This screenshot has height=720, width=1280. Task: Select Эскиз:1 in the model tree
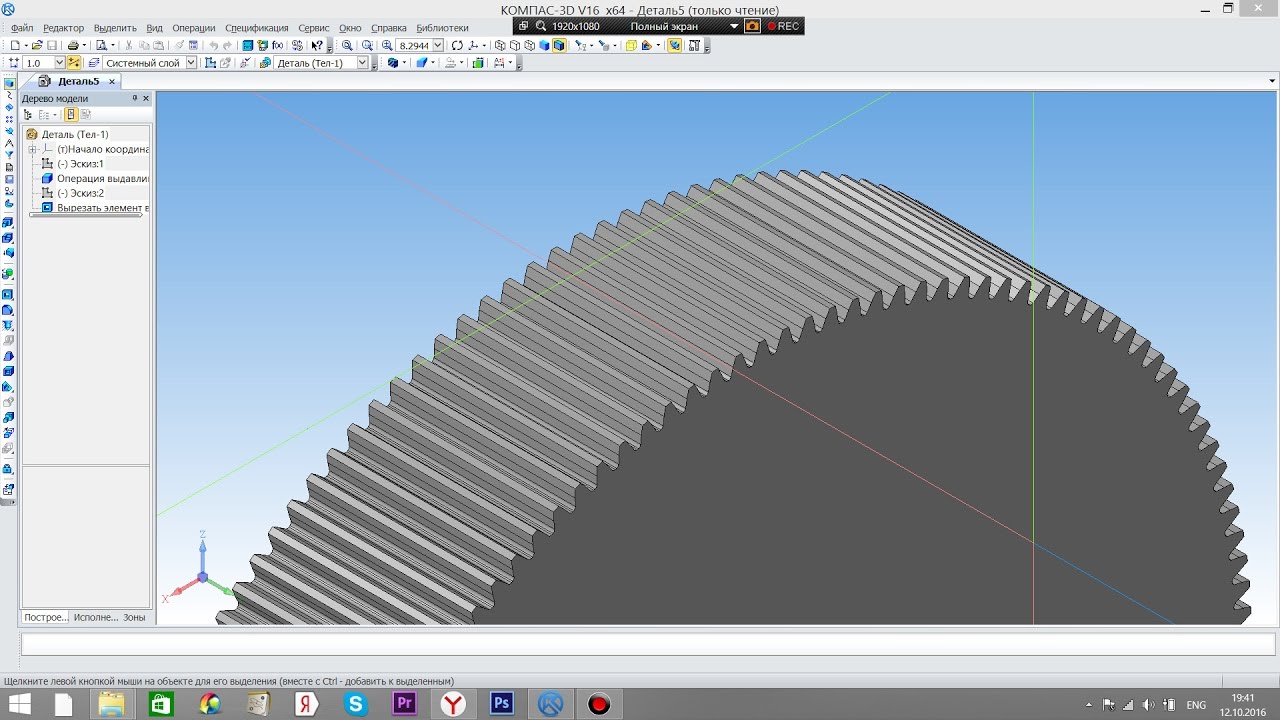click(x=80, y=163)
